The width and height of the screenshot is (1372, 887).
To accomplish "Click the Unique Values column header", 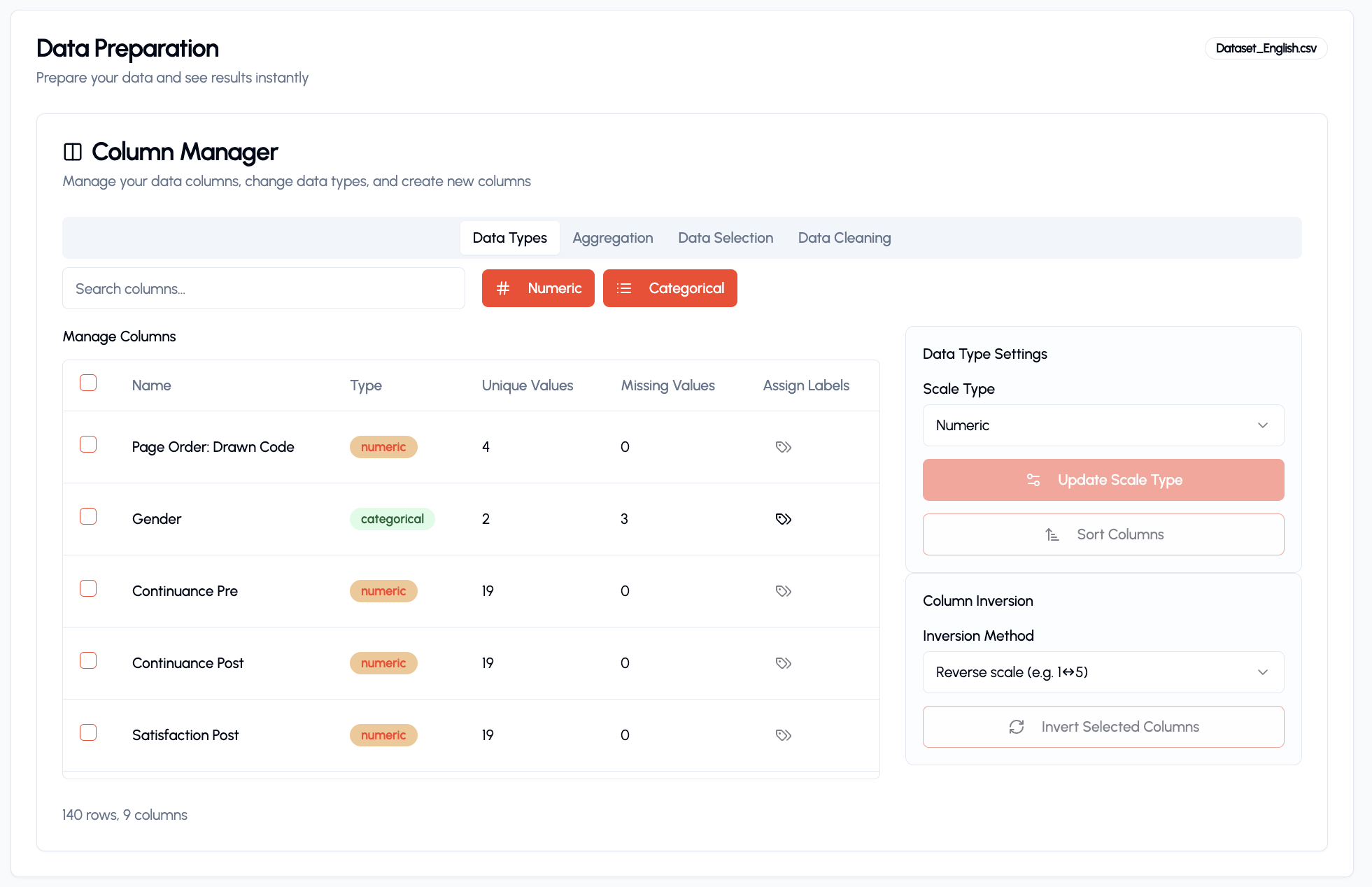I will pos(528,385).
